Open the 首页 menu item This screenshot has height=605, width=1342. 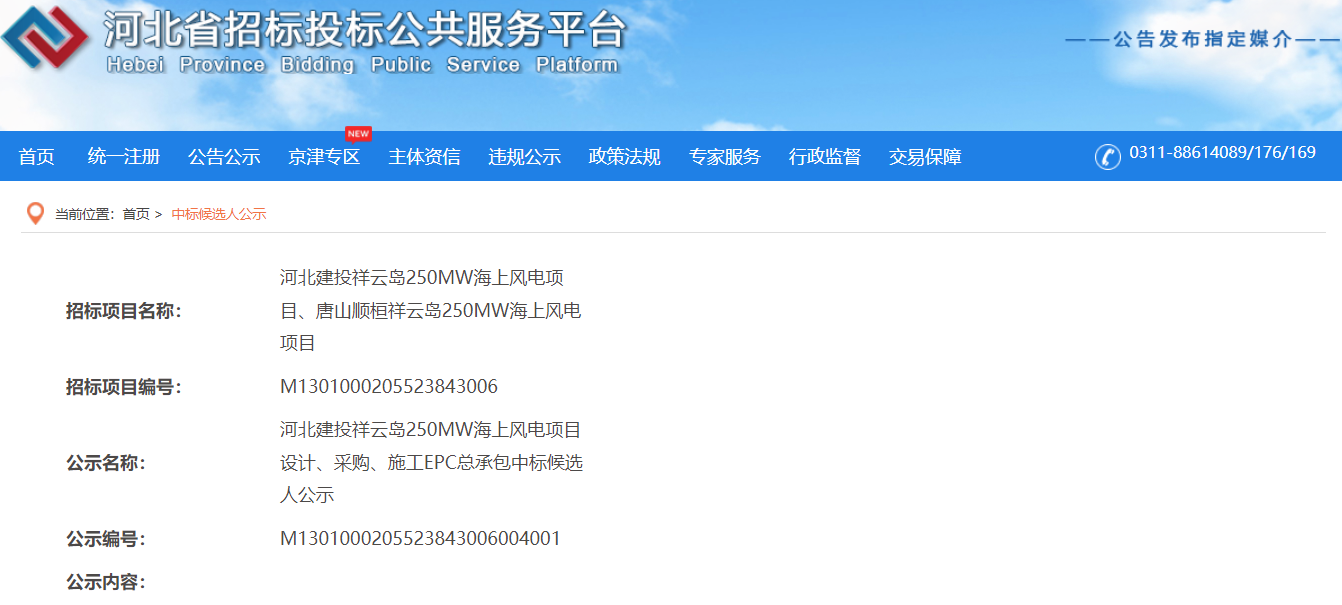pyautogui.click(x=36, y=157)
